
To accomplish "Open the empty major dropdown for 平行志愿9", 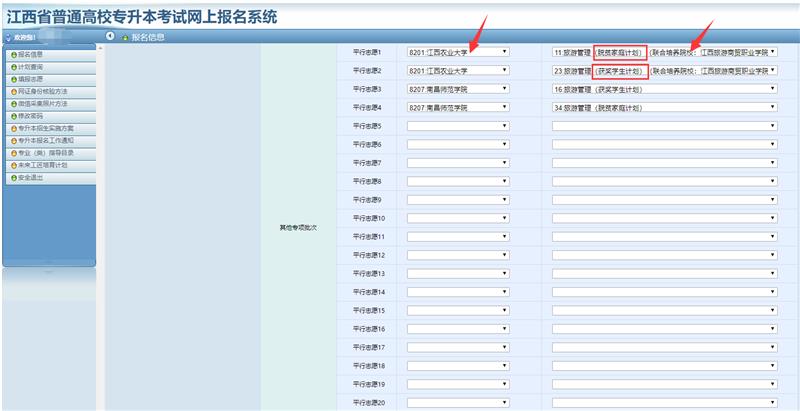I will point(665,200).
